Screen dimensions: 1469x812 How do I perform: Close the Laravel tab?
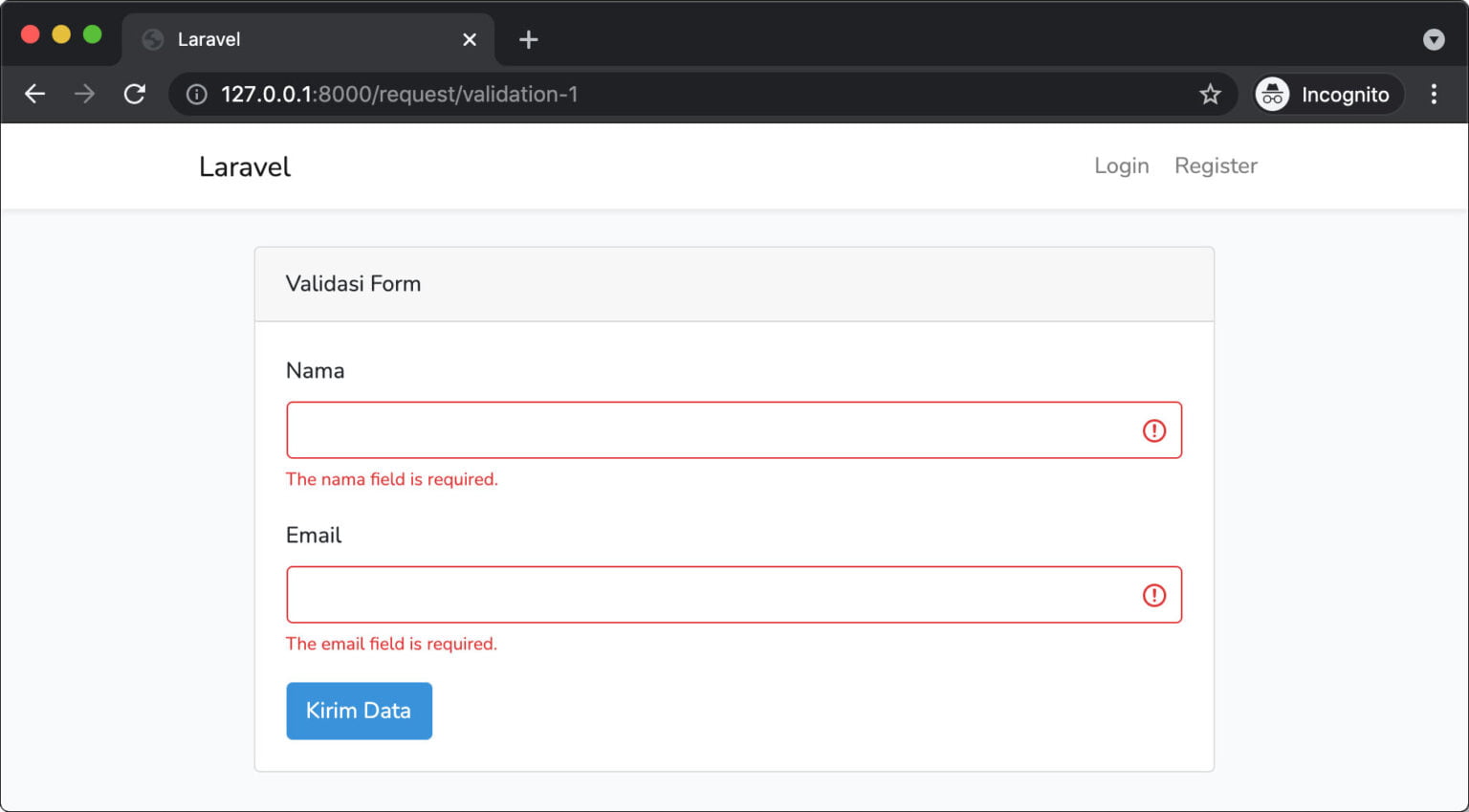[469, 39]
